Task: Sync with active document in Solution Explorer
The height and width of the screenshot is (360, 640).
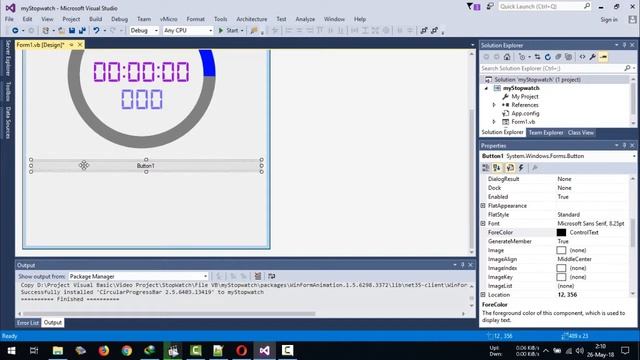Action: pyautogui.click(x=537, y=57)
